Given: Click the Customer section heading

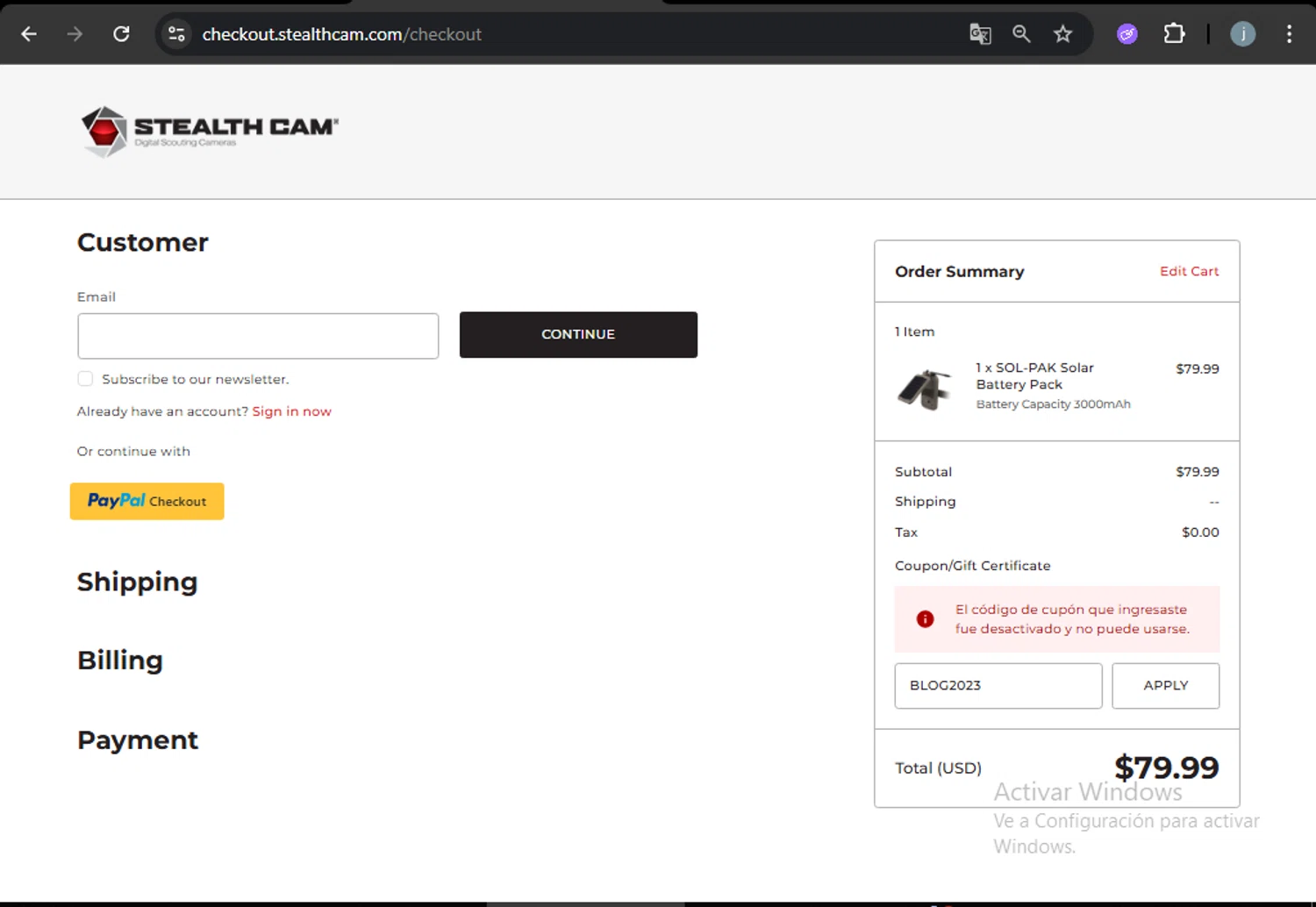Looking at the screenshot, I should 143,242.
